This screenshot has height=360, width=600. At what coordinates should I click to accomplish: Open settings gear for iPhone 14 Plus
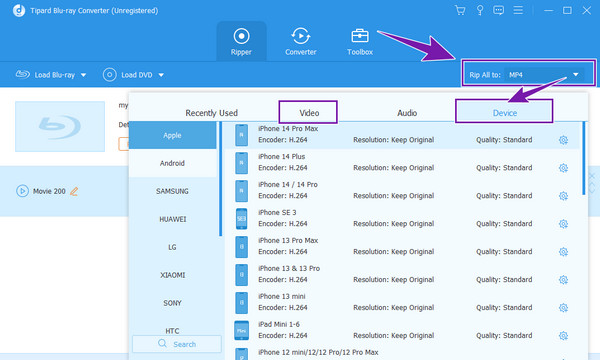[x=563, y=168]
